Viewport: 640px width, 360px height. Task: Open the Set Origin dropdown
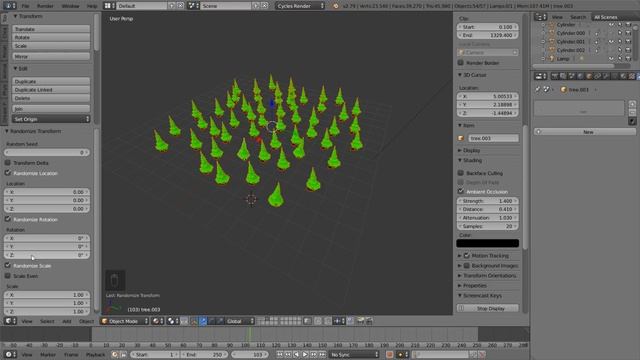[51, 119]
